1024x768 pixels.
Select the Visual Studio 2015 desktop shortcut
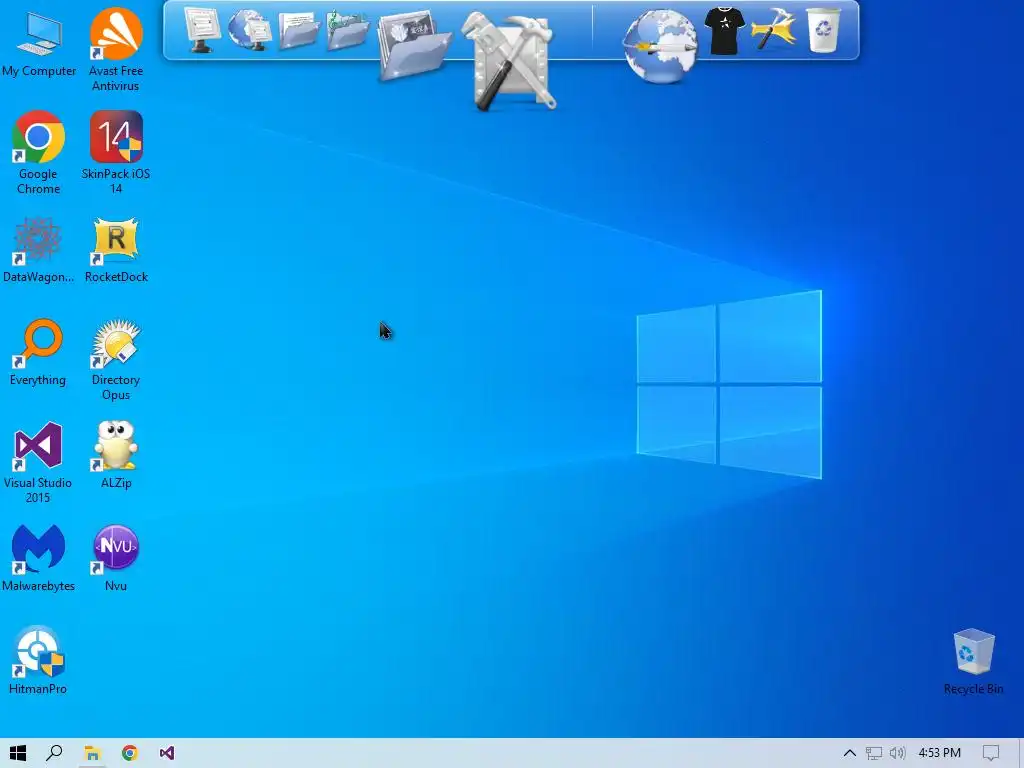38,462
